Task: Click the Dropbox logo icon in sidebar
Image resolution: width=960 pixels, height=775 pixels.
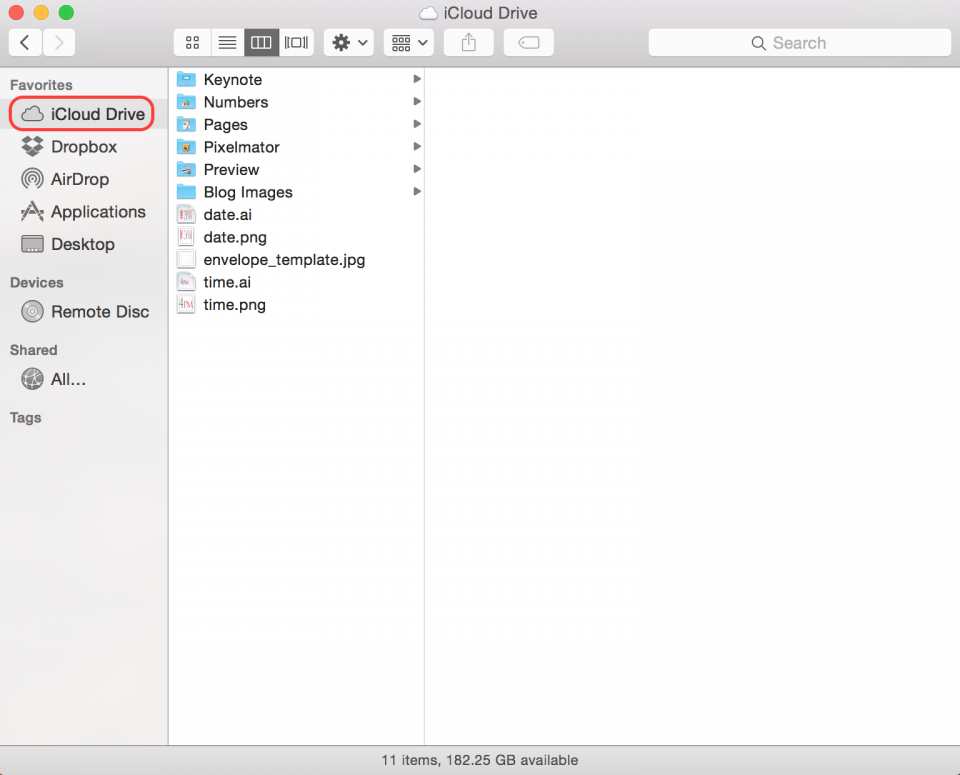Action: click(x=32, y=146)
